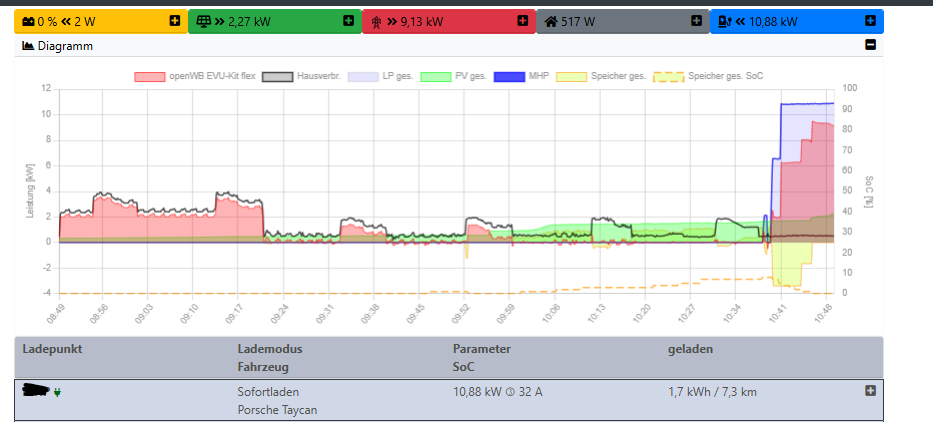Expand the Porsche Taycan charge point row
The width and height of the screenshot is (933, 422).
click(x=870, y=391)
